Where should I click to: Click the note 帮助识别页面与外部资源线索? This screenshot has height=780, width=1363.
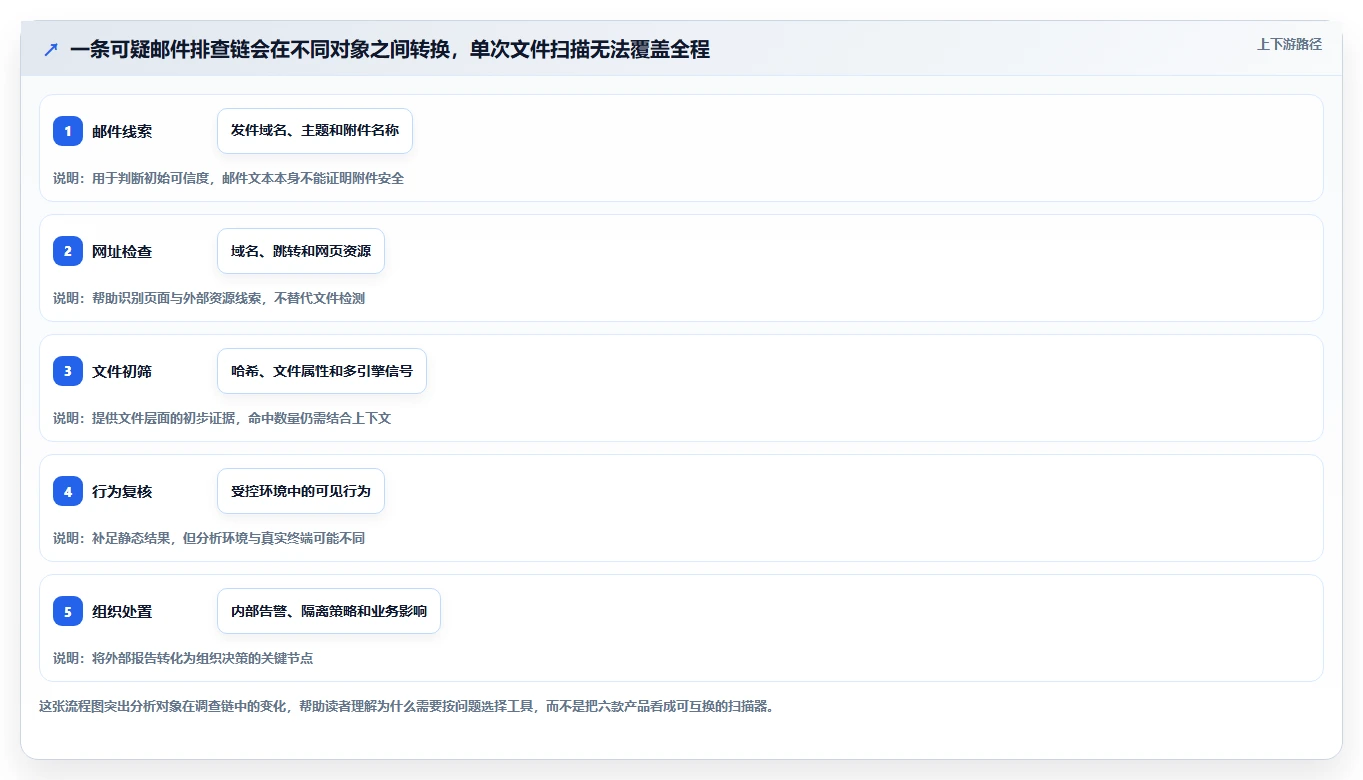209,298
